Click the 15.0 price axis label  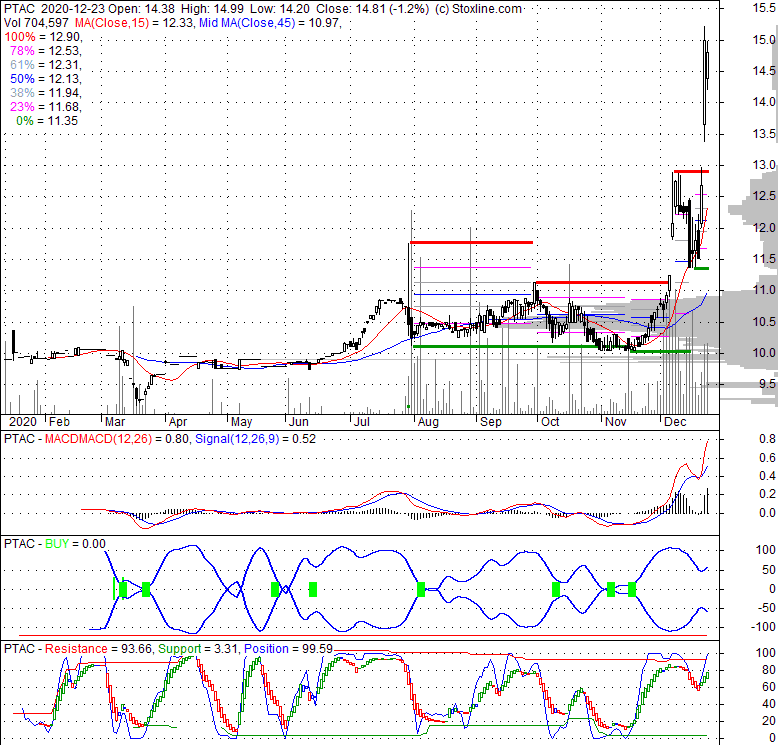pos(764,40)
